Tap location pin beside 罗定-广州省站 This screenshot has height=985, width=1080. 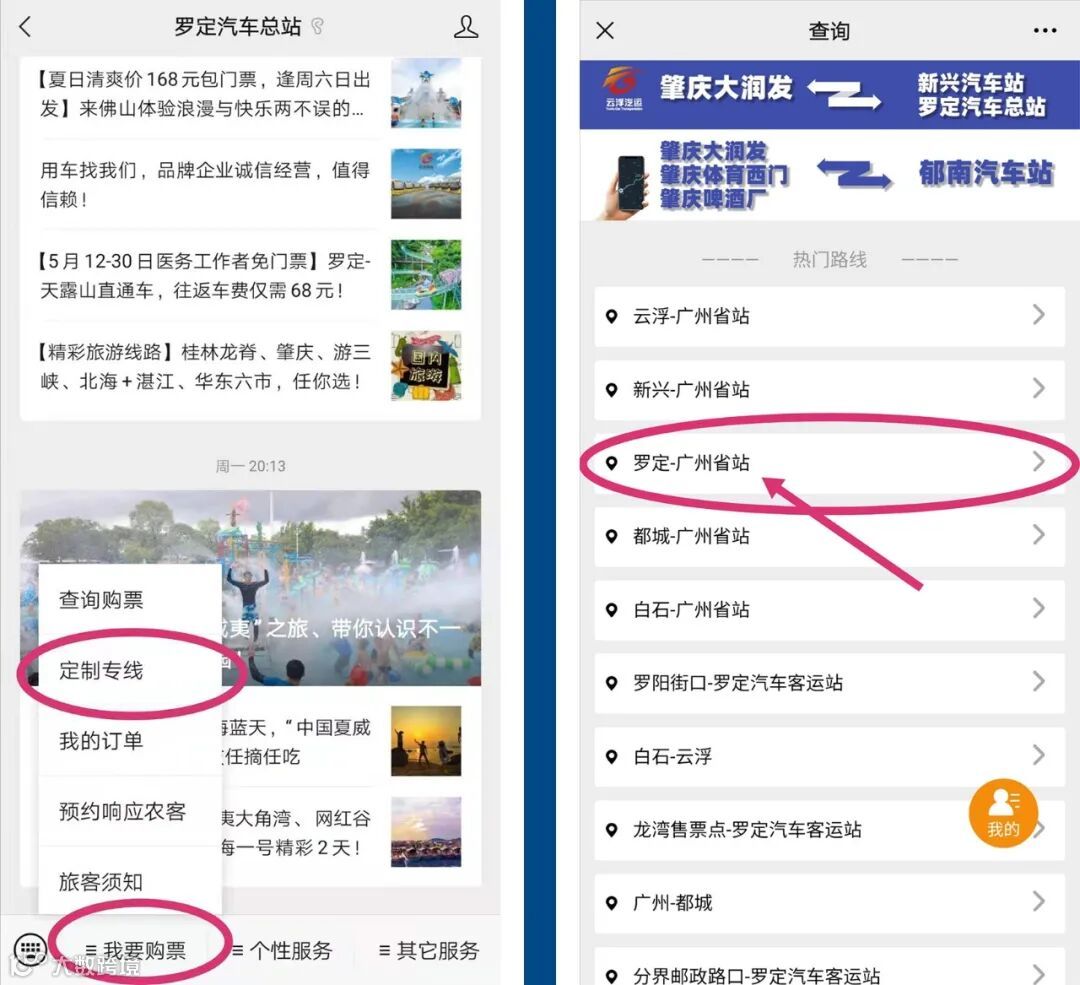click(x=611, y=463)
